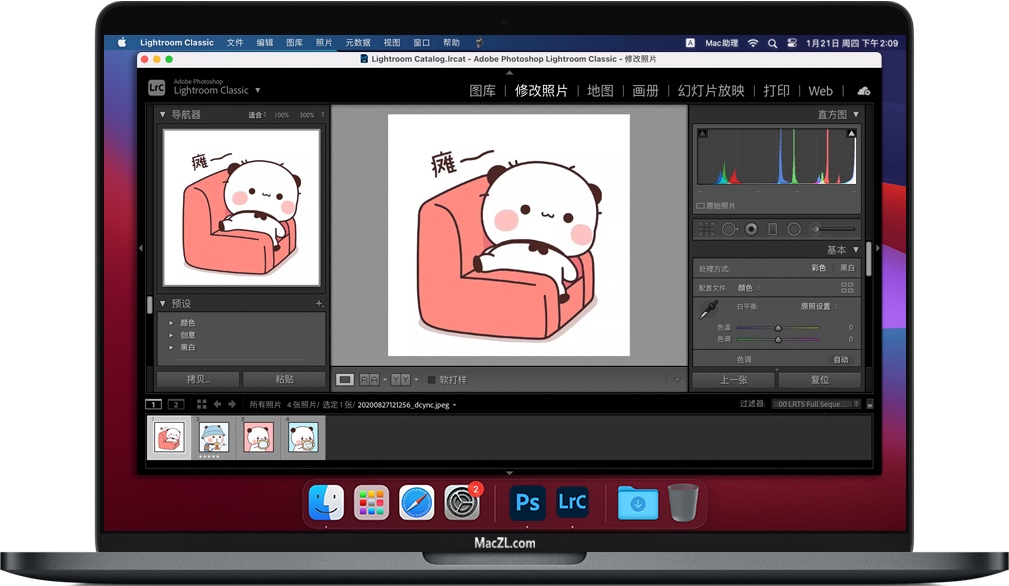
Task: Select the Red Eye Correction tool
Action: [x=751, y=229]
